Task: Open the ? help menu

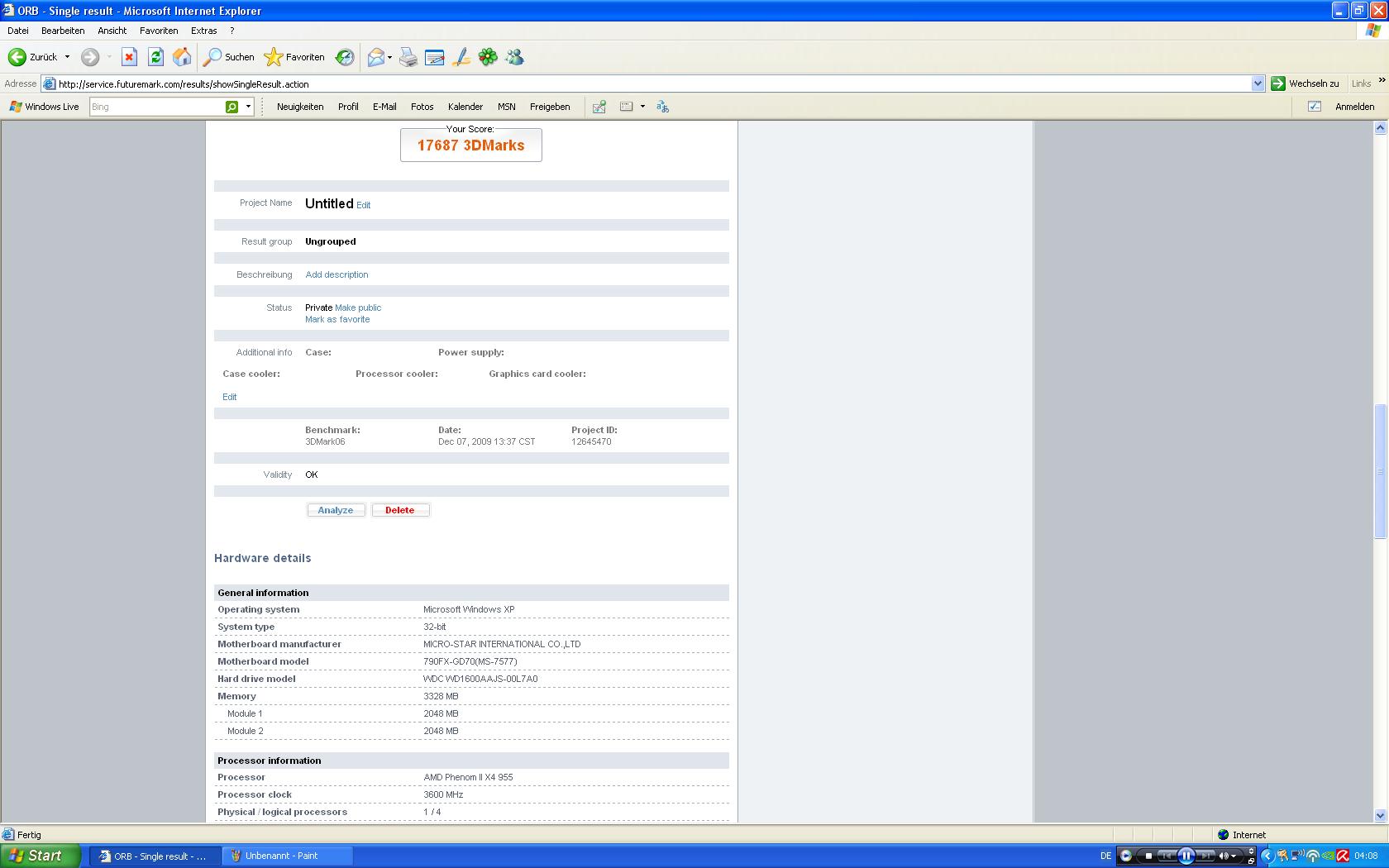Action: (x=232, y=31)
